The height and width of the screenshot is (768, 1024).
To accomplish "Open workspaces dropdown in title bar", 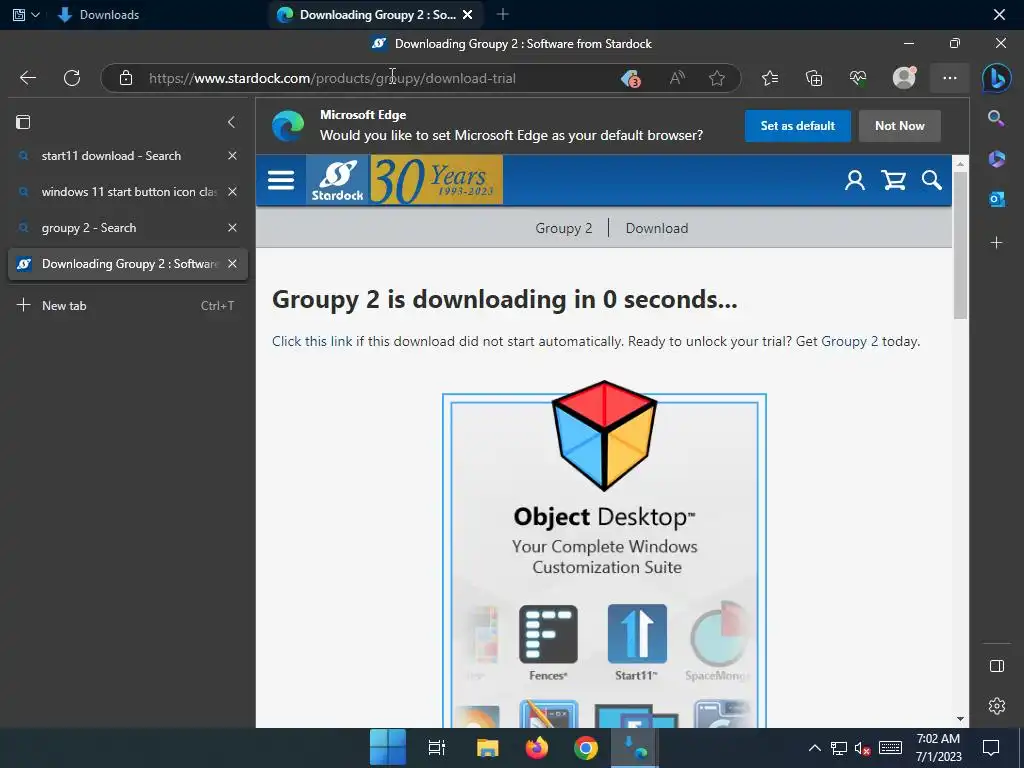I will [x=26, y=14].
